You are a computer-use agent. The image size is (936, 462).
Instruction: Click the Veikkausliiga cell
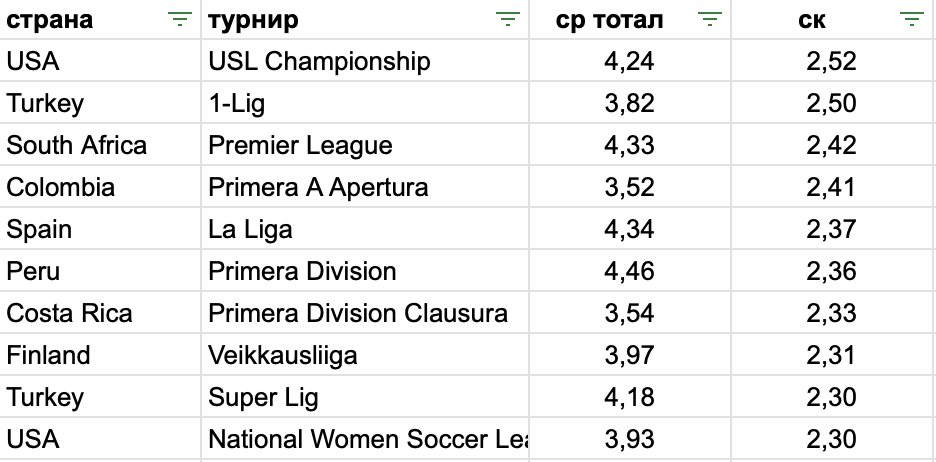[365, 355]
